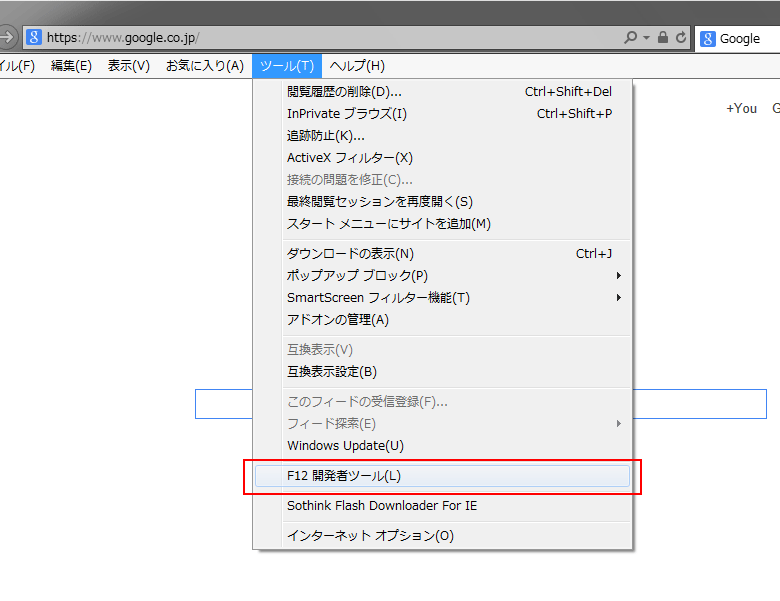This screenshot has height=601, width=780.
Task: Open the お気に入り(A) menu
Action: (x=205, y=66)
